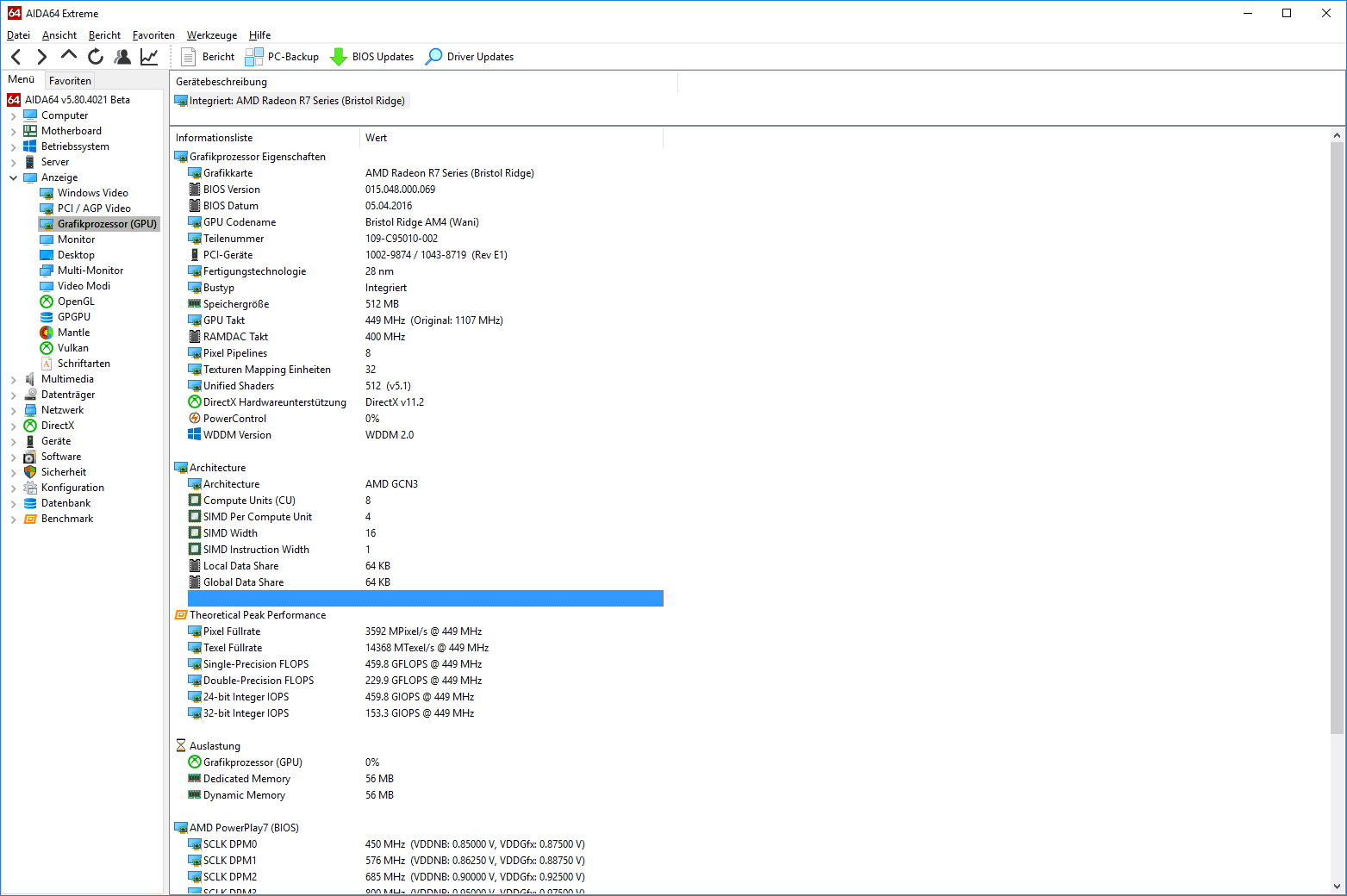
Task: Open the graph chart toolbar icon
Action: coord(149,57)
